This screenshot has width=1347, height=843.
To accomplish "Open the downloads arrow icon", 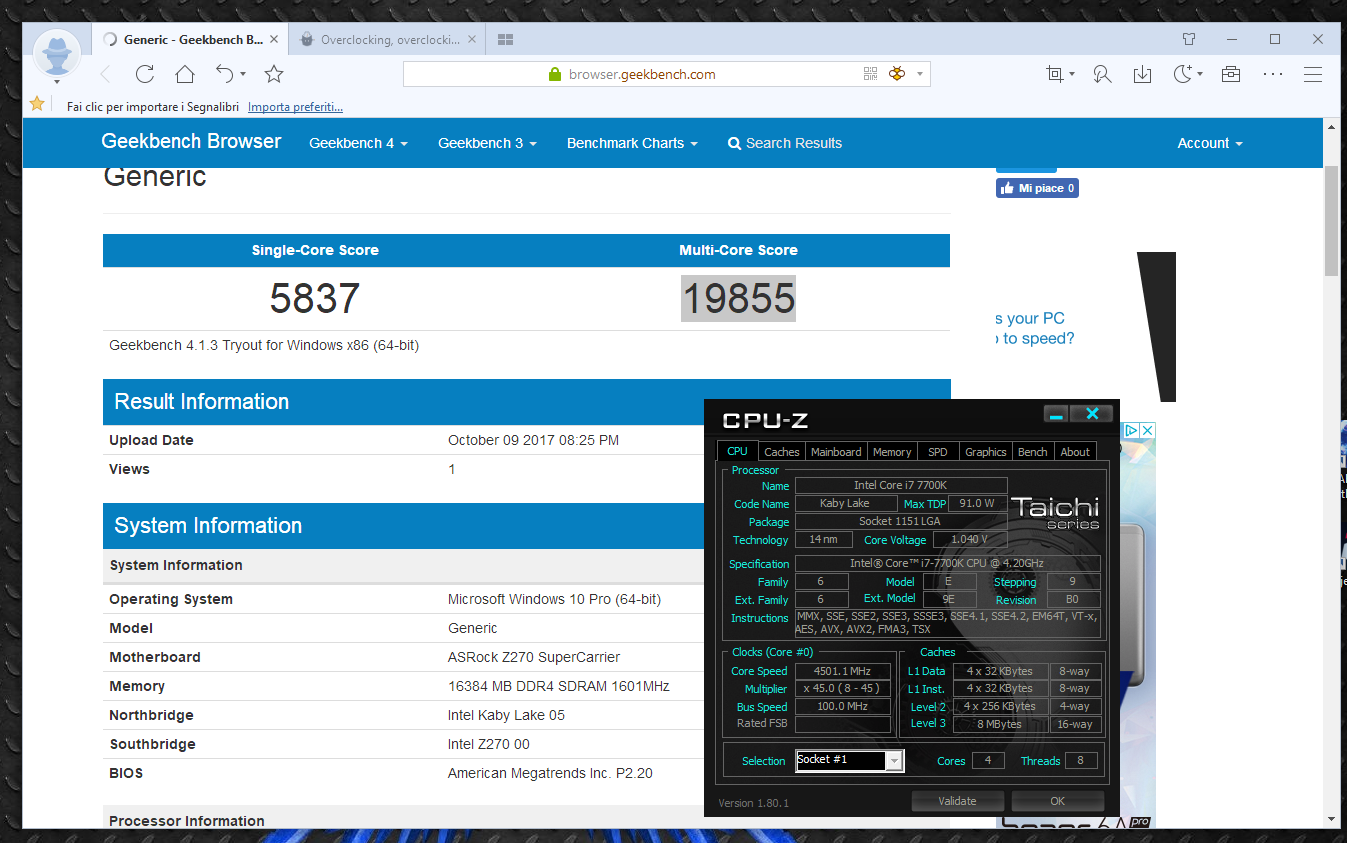I will [1142, 74].
